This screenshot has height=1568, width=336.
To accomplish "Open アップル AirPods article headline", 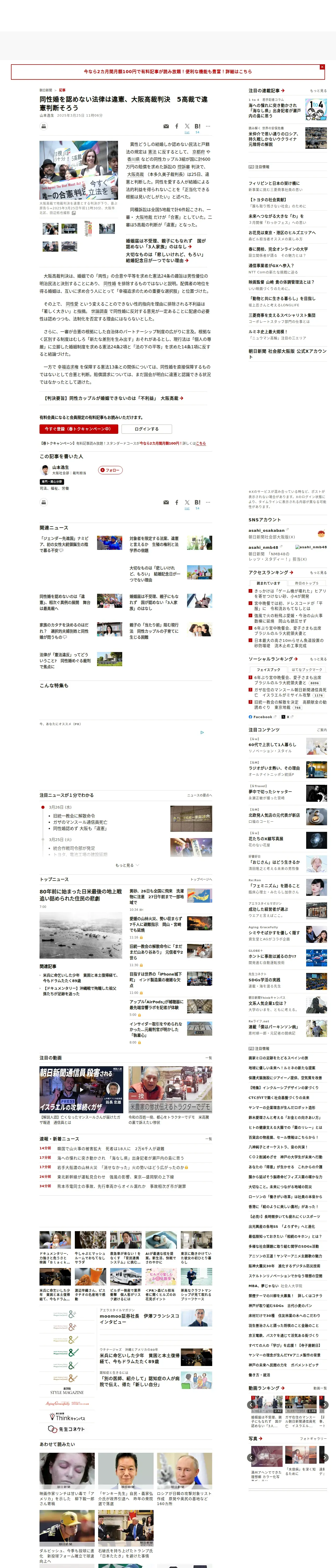I will pos(156,1004).
